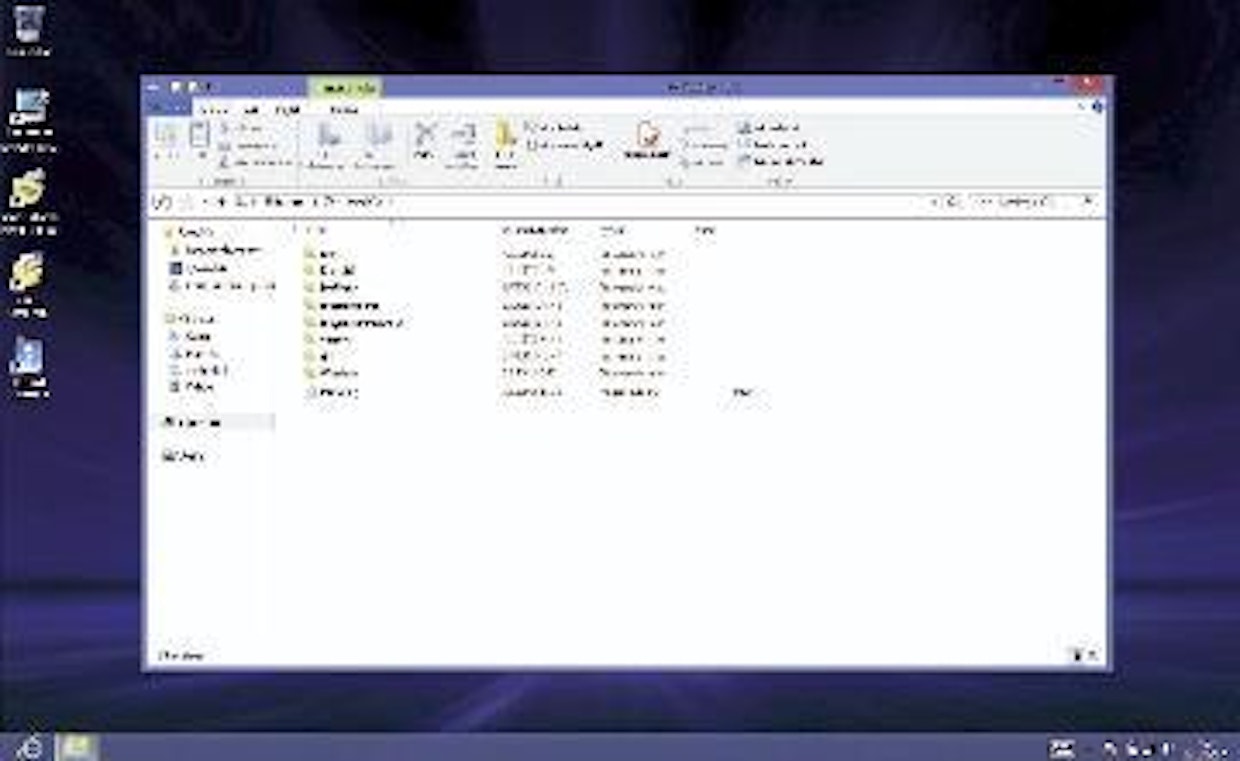1240x761 pixels.
Task: Click the Move to icon
Action: [328, 137]
